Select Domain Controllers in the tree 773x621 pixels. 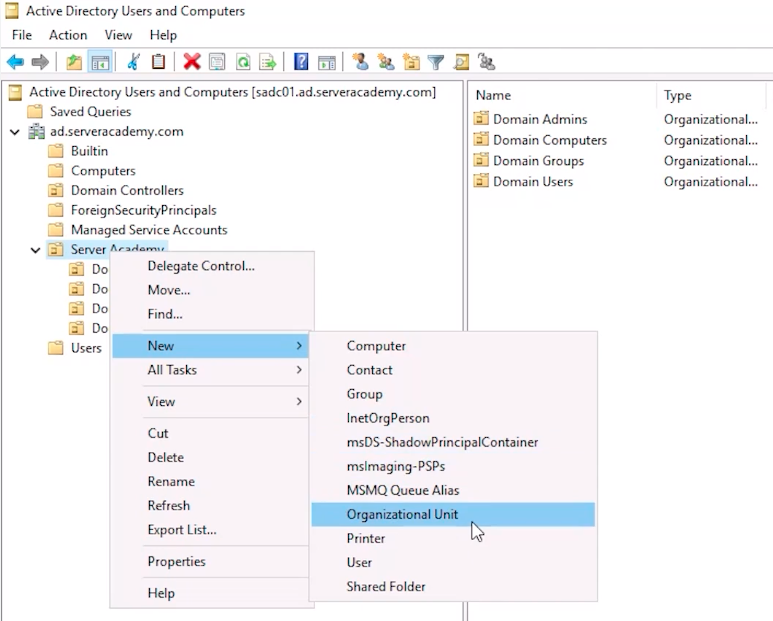(x=126, y=190)
